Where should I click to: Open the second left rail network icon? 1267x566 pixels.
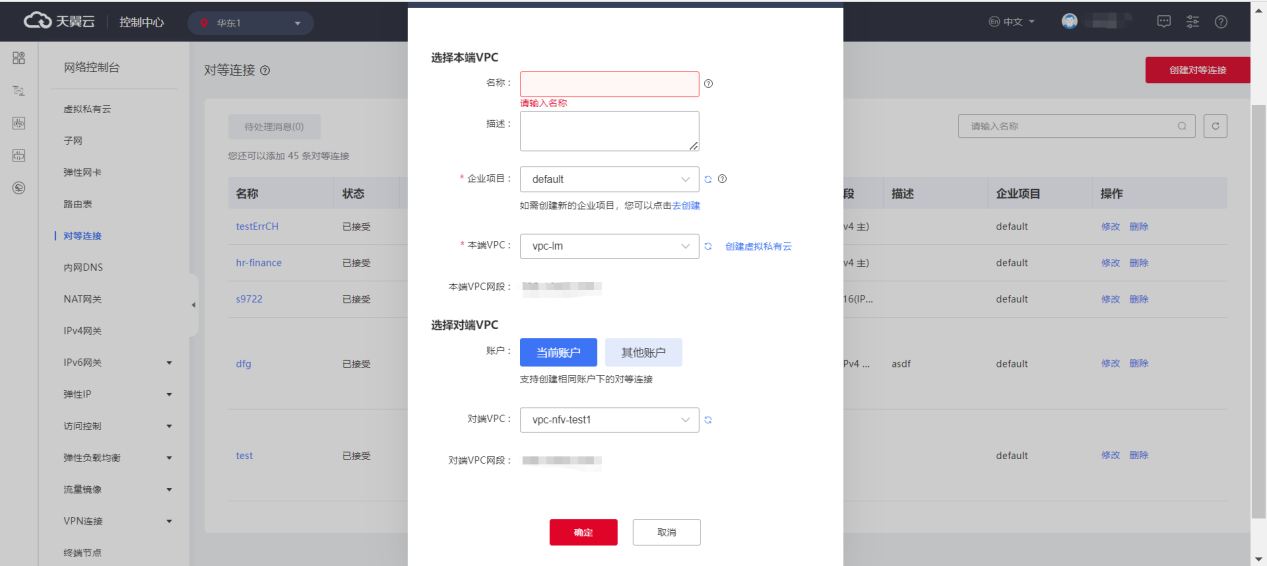18,91
